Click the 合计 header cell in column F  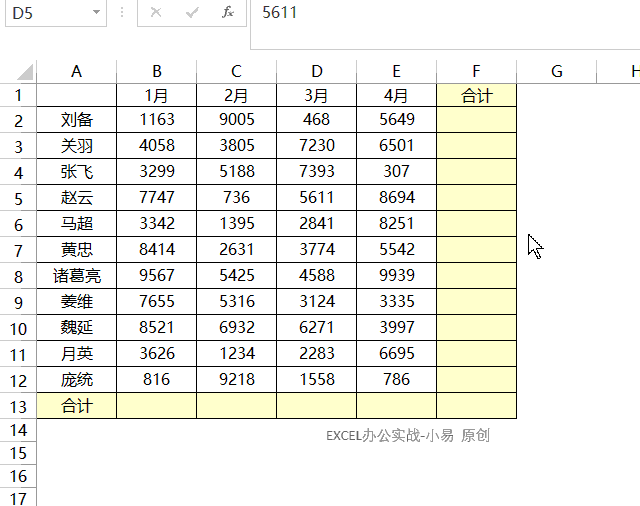click(x=476, y=95)
